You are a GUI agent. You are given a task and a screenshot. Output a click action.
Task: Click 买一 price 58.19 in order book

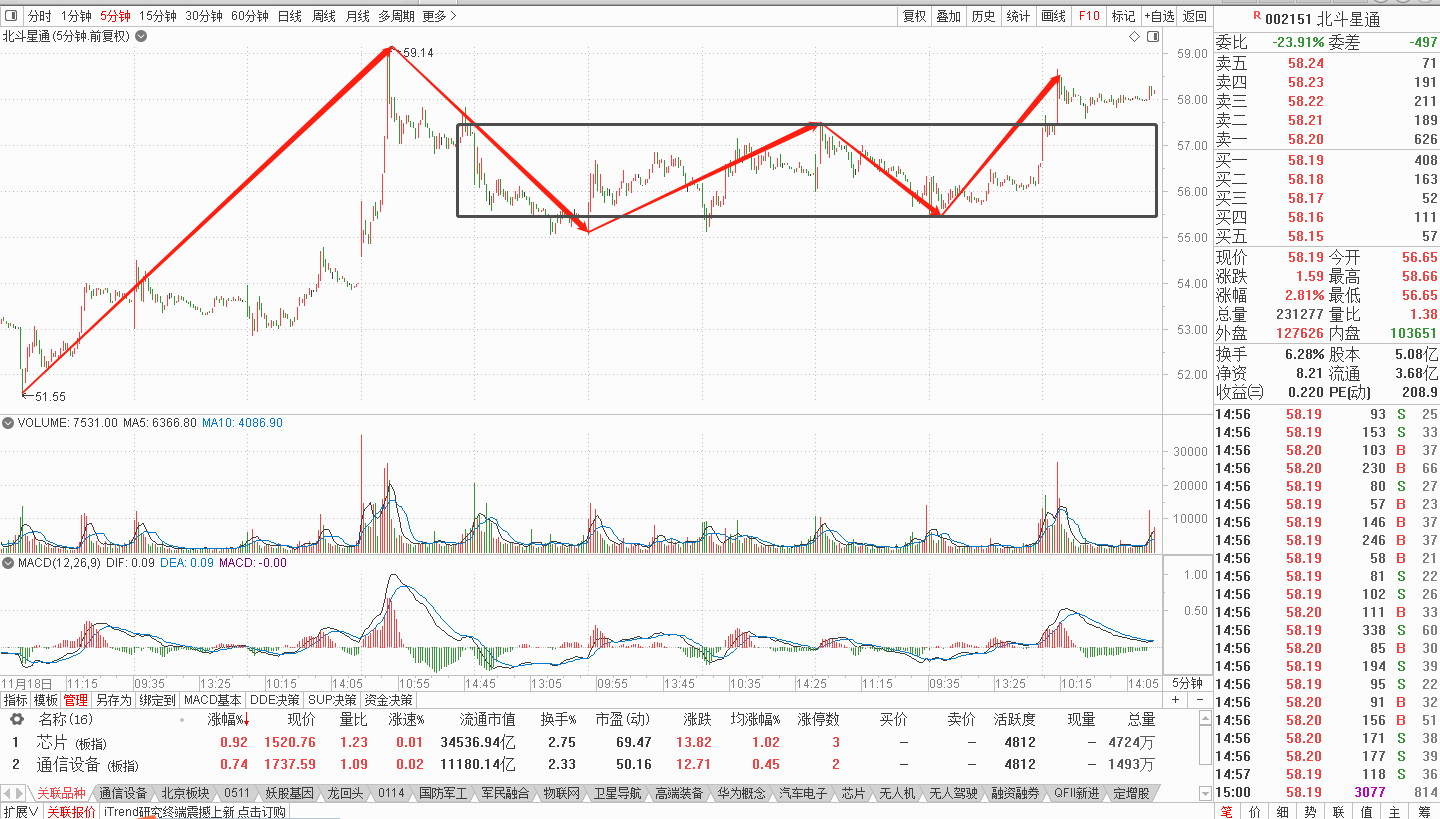tap(1305, 161)
